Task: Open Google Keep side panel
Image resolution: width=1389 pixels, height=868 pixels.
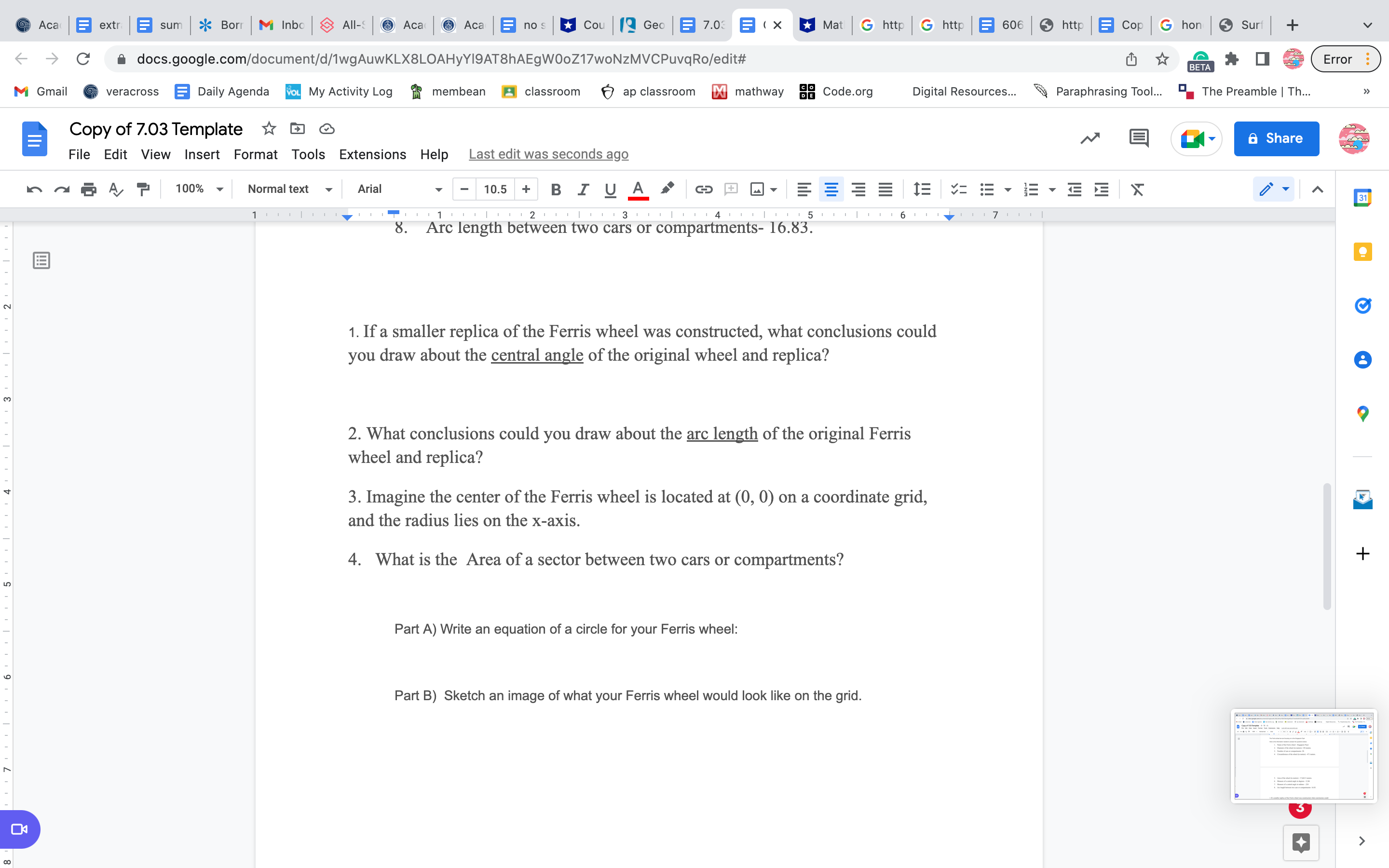Action: point(1362,251)
